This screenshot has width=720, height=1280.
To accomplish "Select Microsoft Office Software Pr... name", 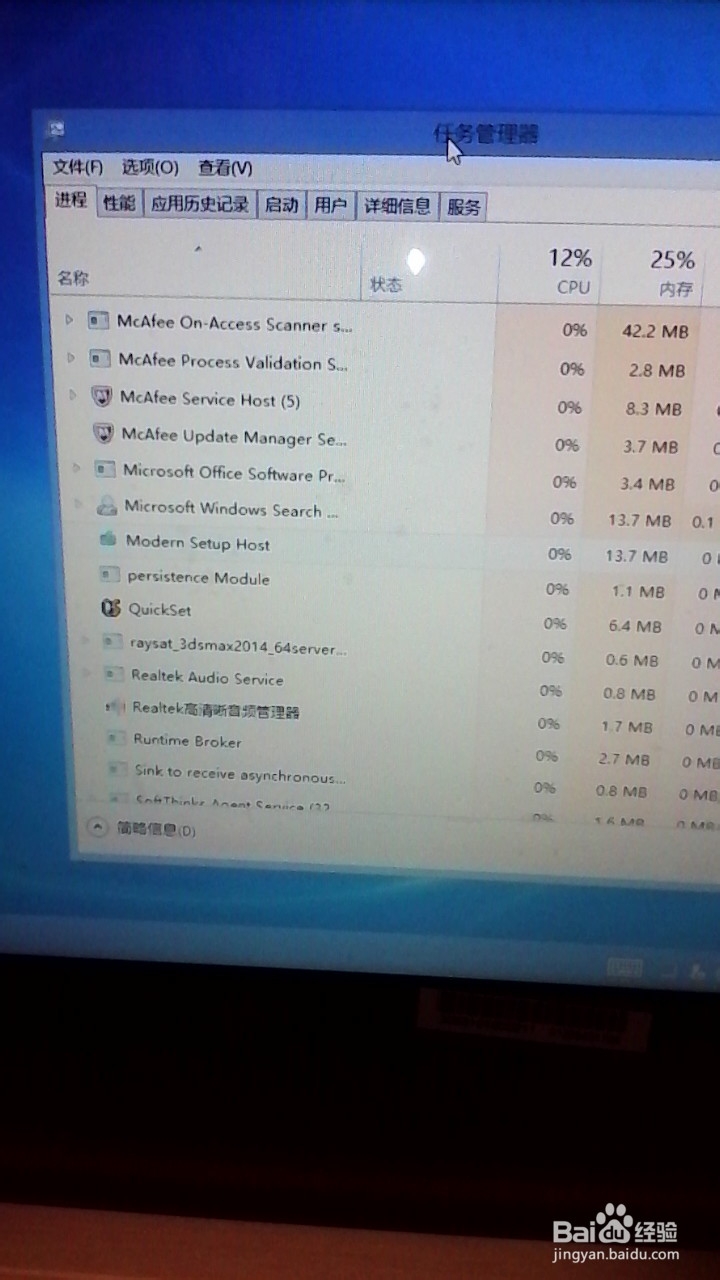I will tap(234, 473).
